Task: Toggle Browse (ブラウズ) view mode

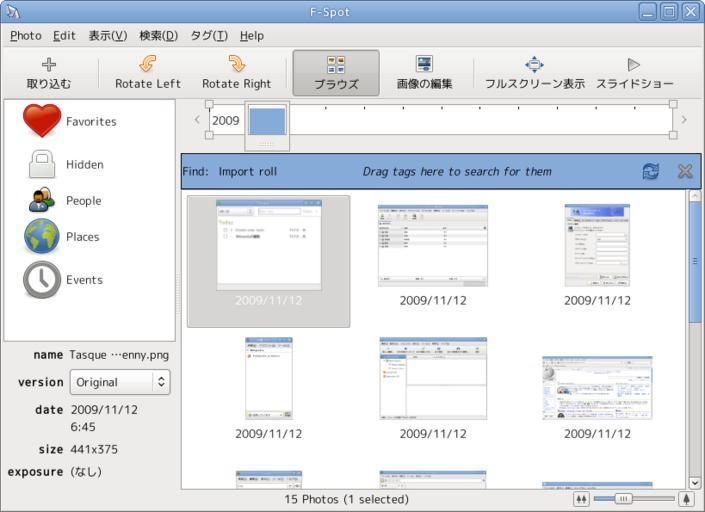Action: coord(336,73)
